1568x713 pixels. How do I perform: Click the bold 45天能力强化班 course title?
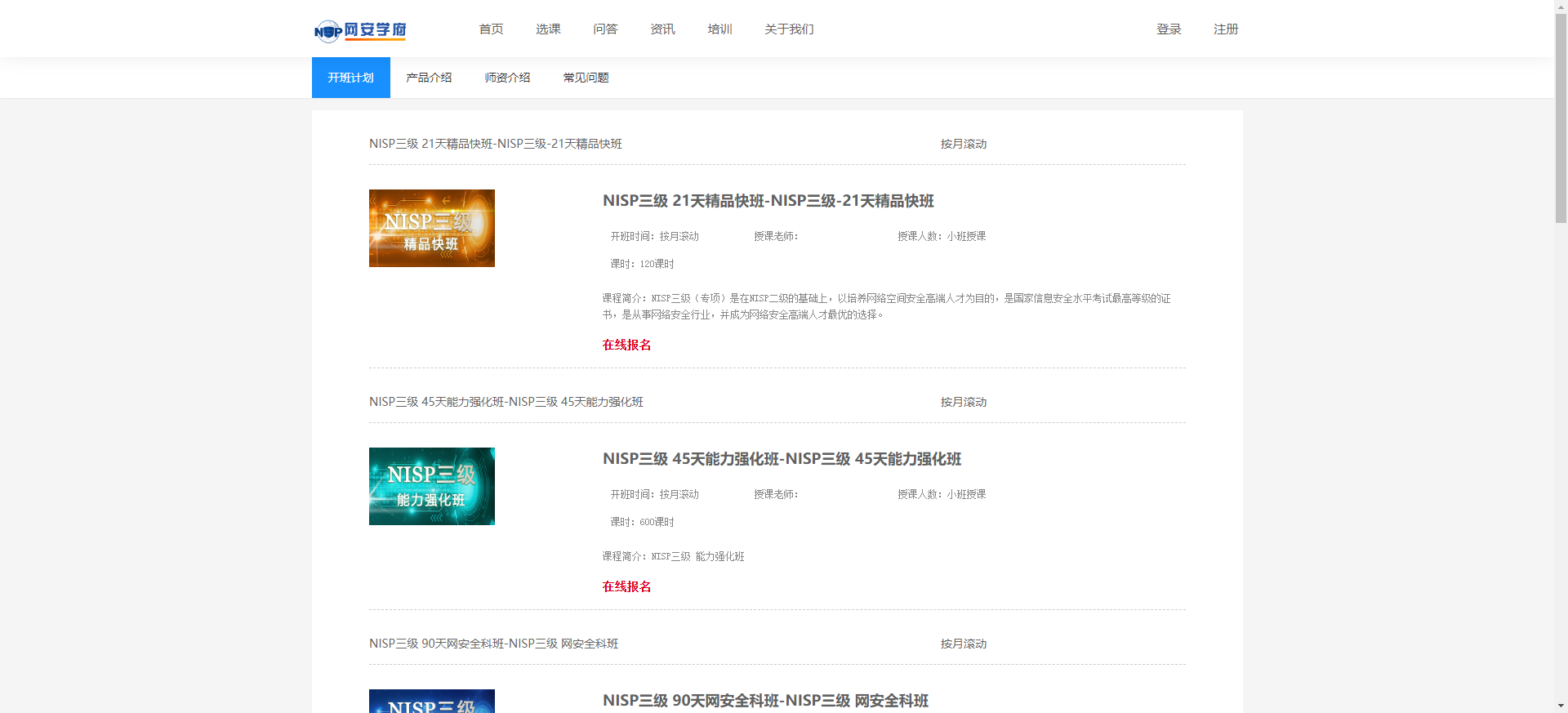[x=782, y=459]
